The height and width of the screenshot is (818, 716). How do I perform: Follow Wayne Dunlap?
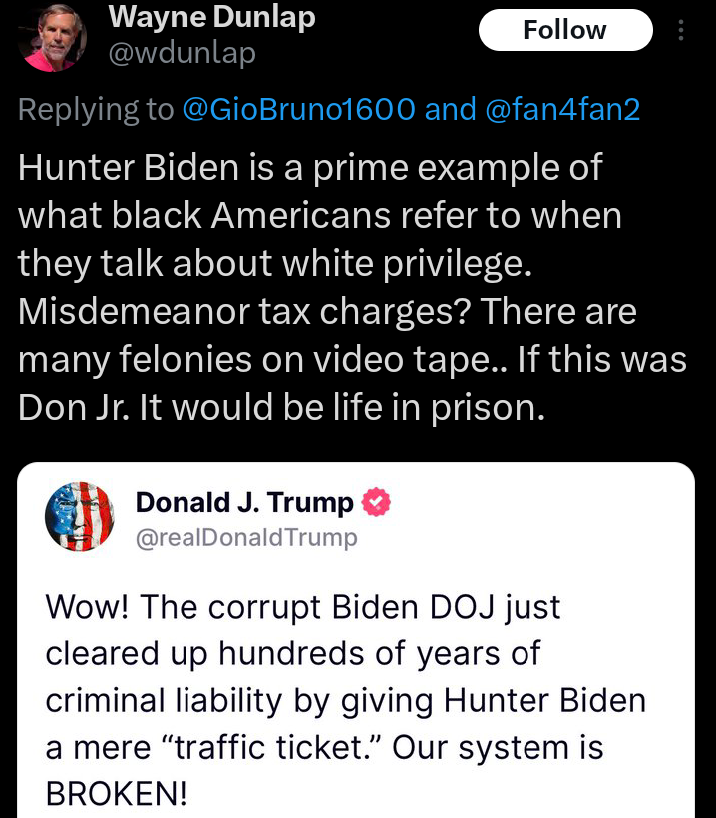click(565, 31)
